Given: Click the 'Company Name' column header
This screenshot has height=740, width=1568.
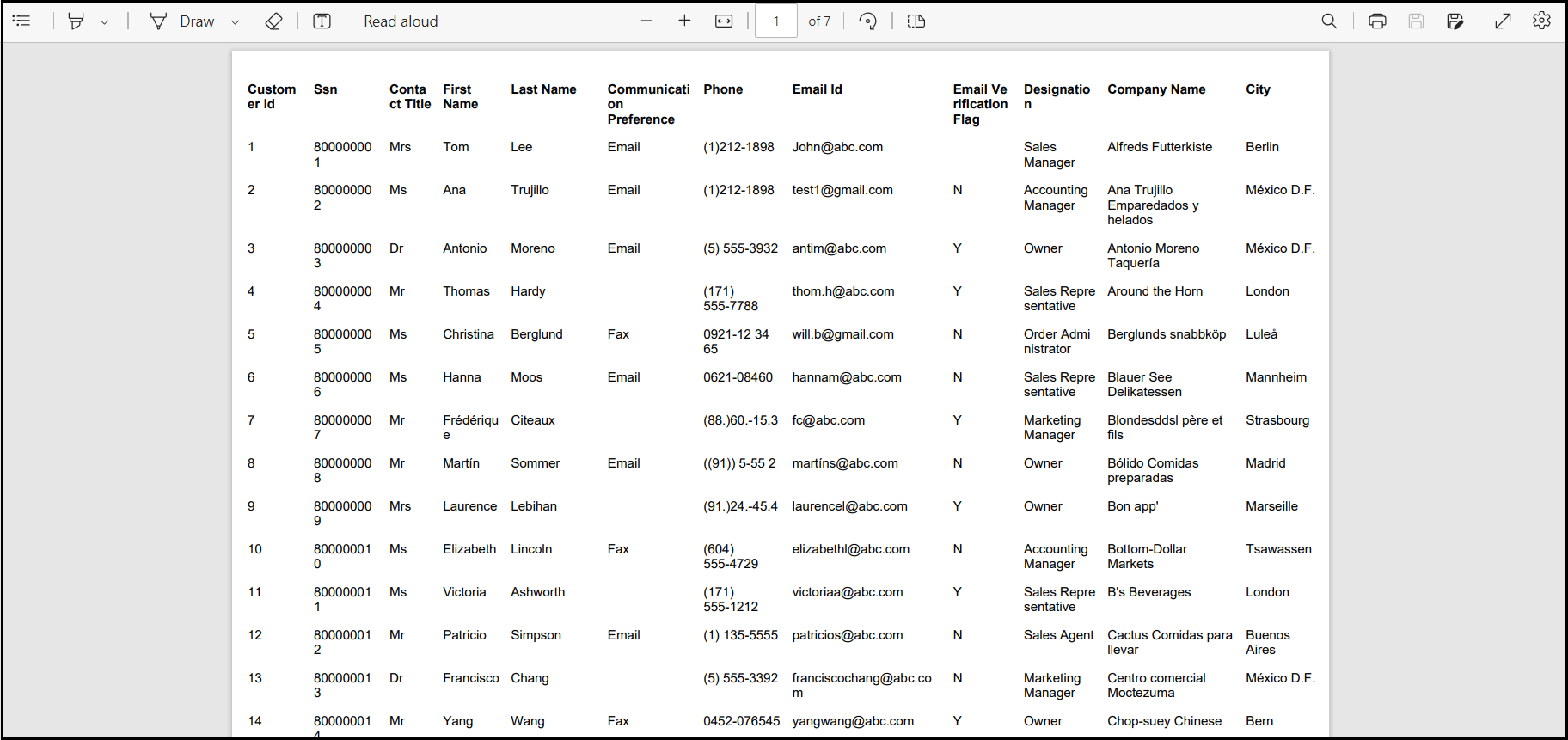Looking at the screenshot, I should tap(1156, 89).
